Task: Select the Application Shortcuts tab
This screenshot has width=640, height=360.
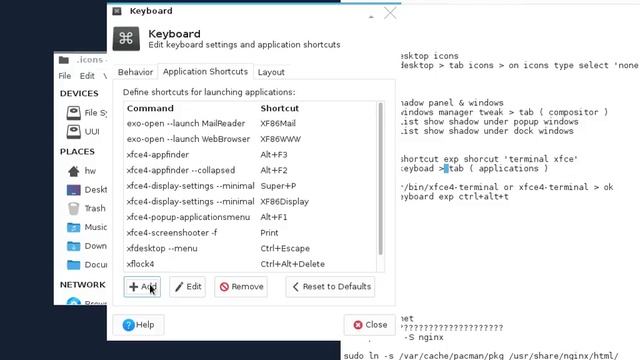Action: point(205,71)
